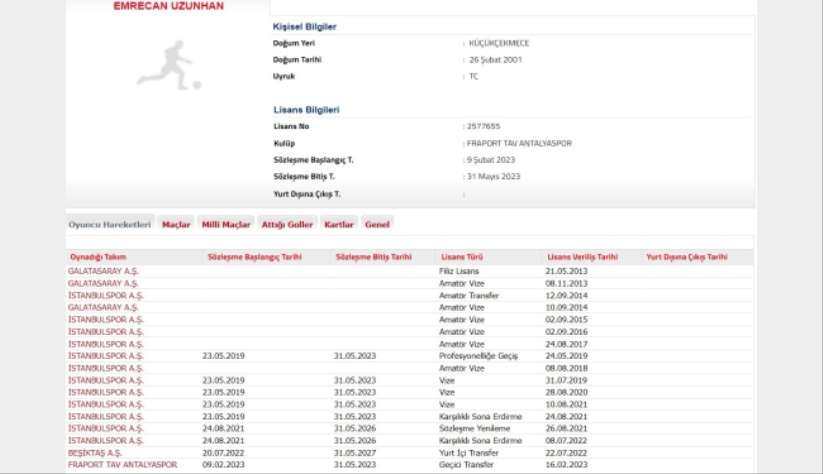823x474 pixels.
Task: Select the Genel tab
Action: pos(377,224)
